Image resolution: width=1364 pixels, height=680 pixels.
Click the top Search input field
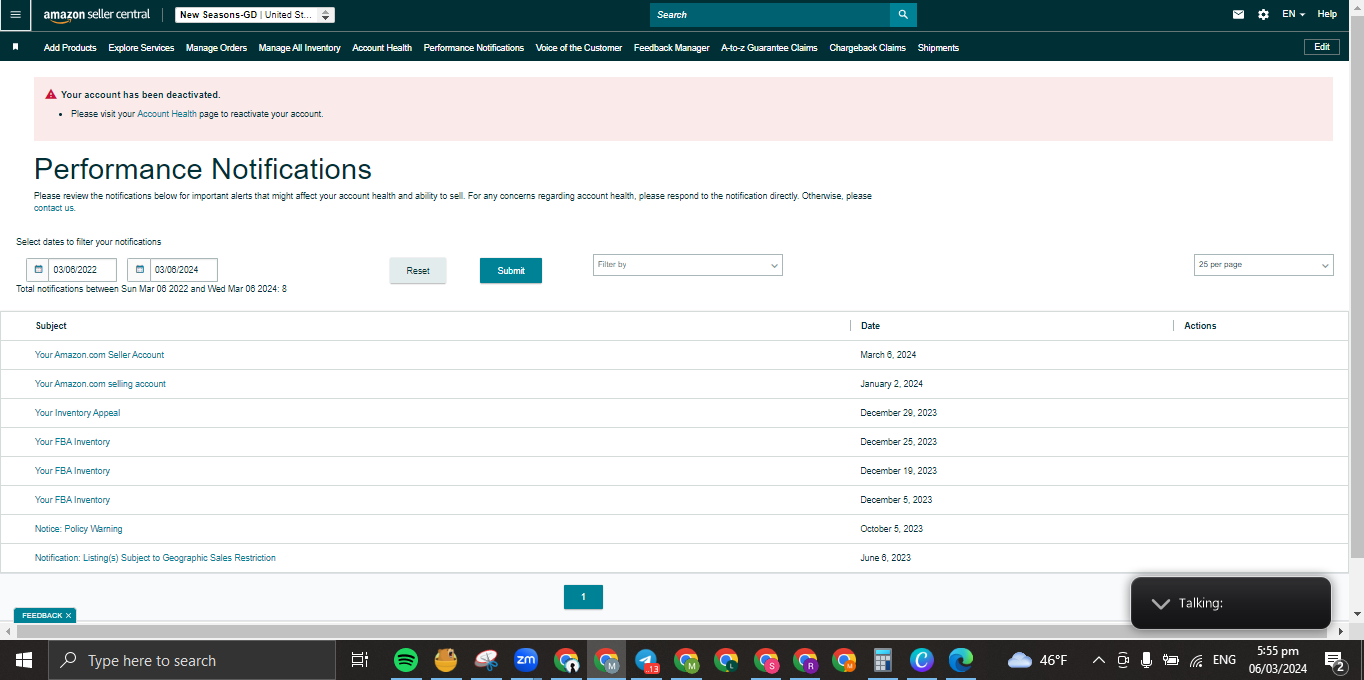770,15
